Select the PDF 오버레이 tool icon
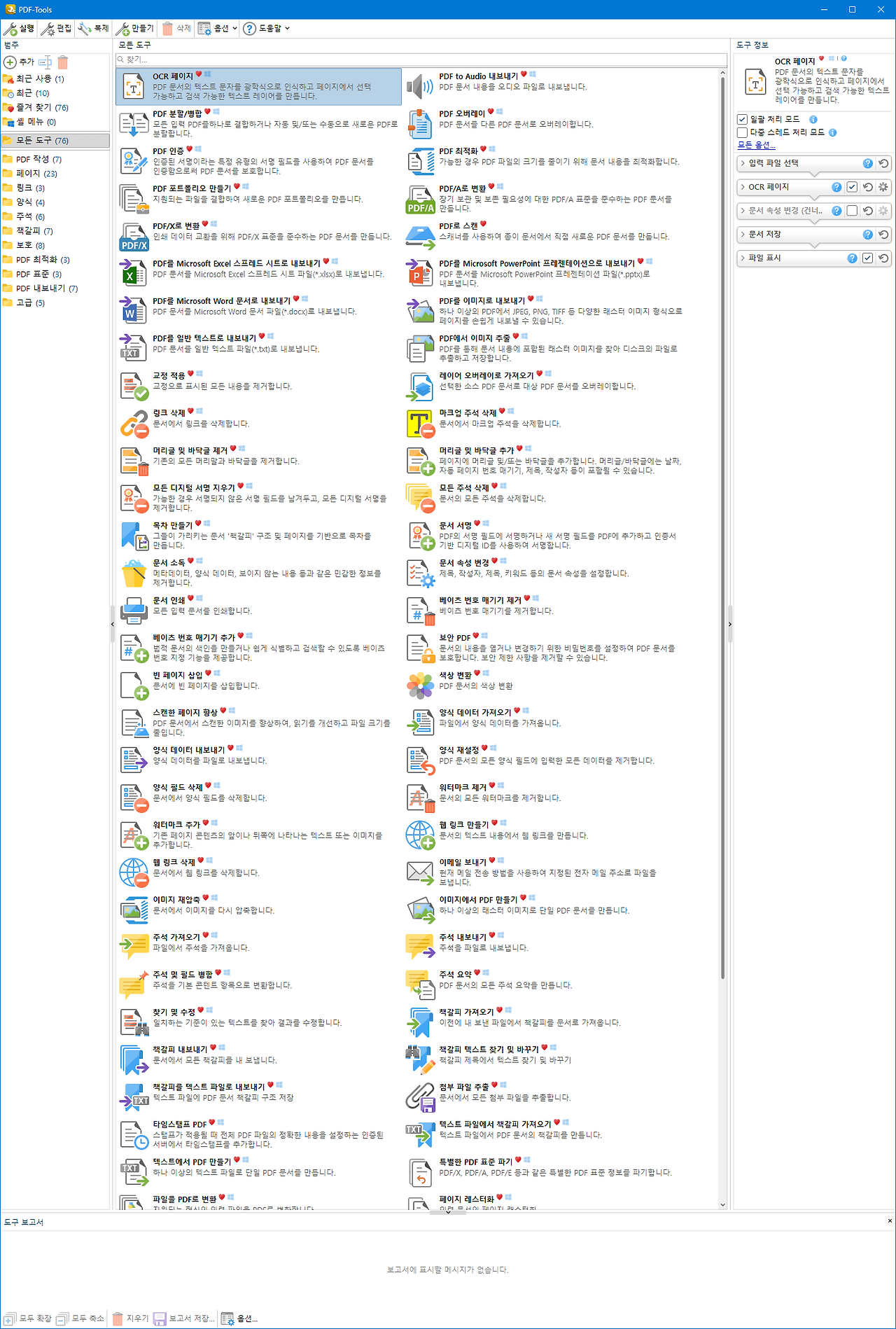The image size is (896, 1329). click(x=420, y=124)
